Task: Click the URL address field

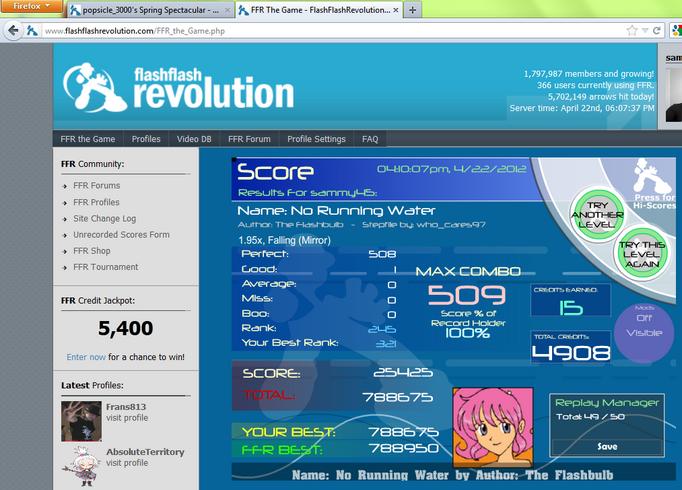Action: coord(331,30)
